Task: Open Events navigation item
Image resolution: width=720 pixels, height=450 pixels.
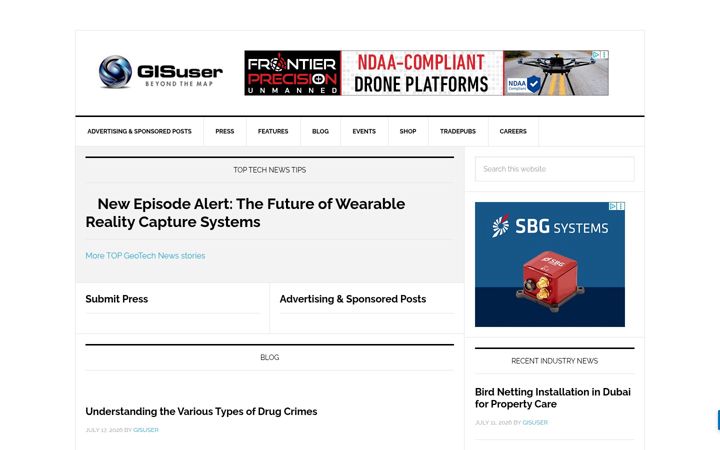Action: point(364,131)
